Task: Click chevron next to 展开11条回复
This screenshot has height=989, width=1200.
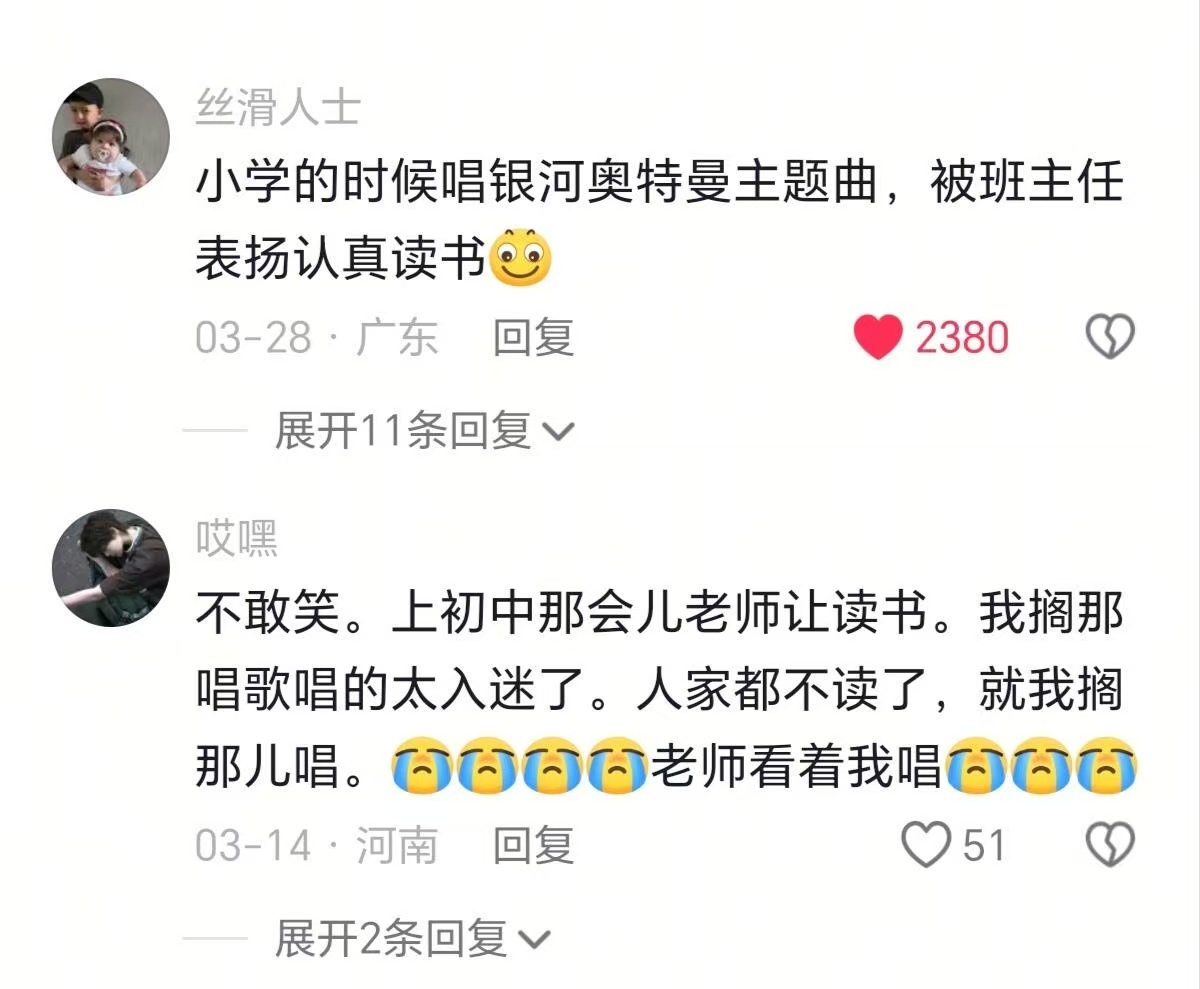Action: click(x=558, y=432)
